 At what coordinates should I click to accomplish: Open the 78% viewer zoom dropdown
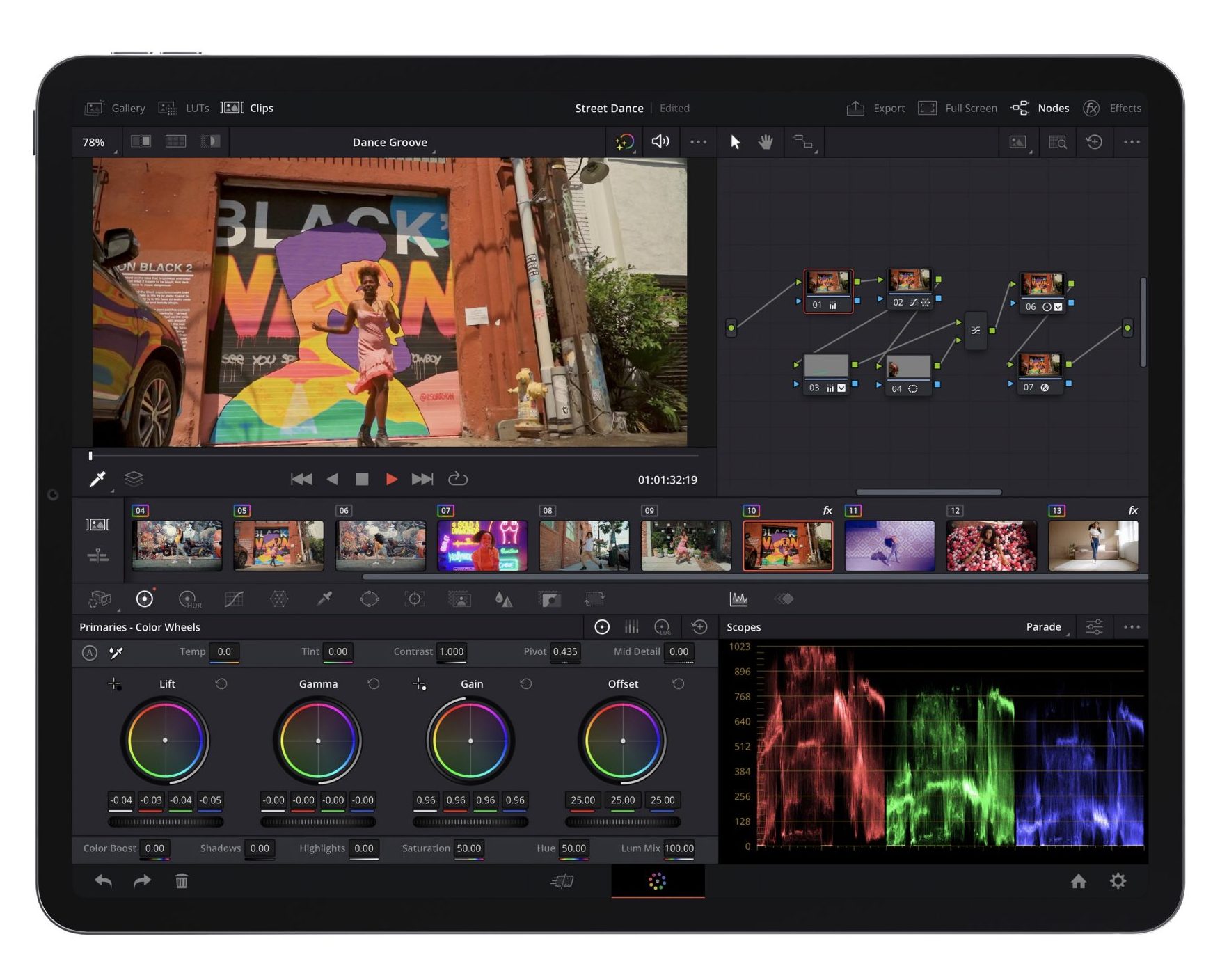click(x=95, y=142)
